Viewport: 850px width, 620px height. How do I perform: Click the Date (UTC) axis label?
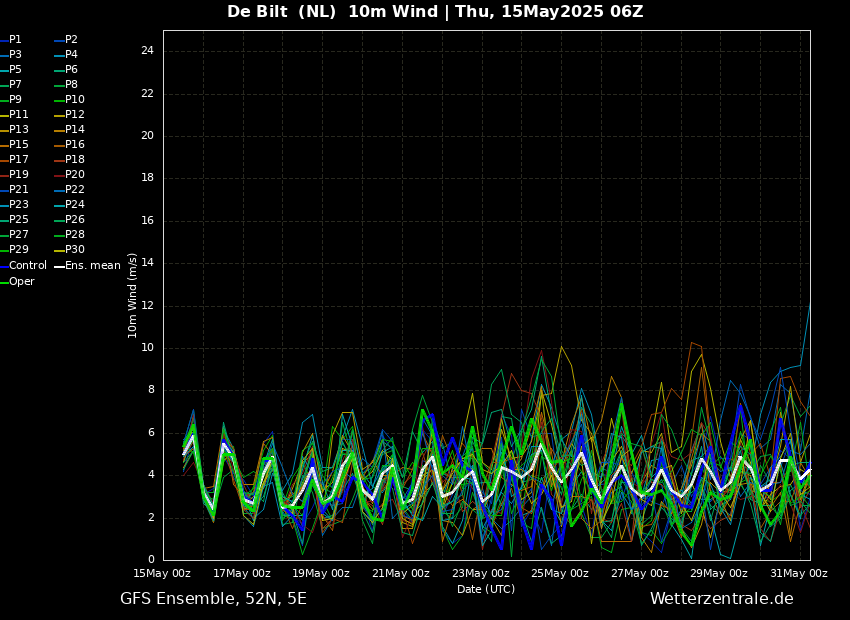486,590
